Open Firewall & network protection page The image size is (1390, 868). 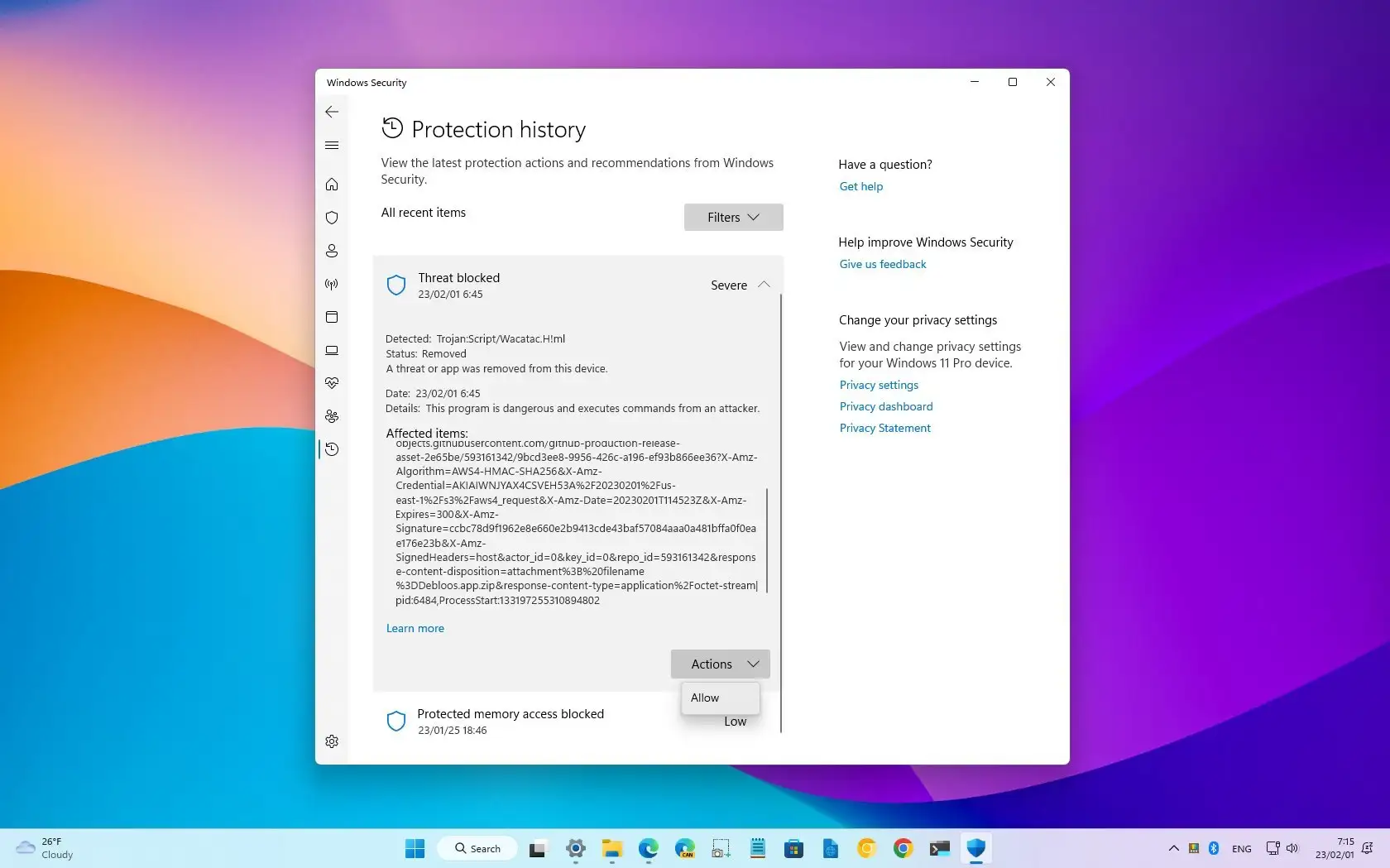(332, 284)
